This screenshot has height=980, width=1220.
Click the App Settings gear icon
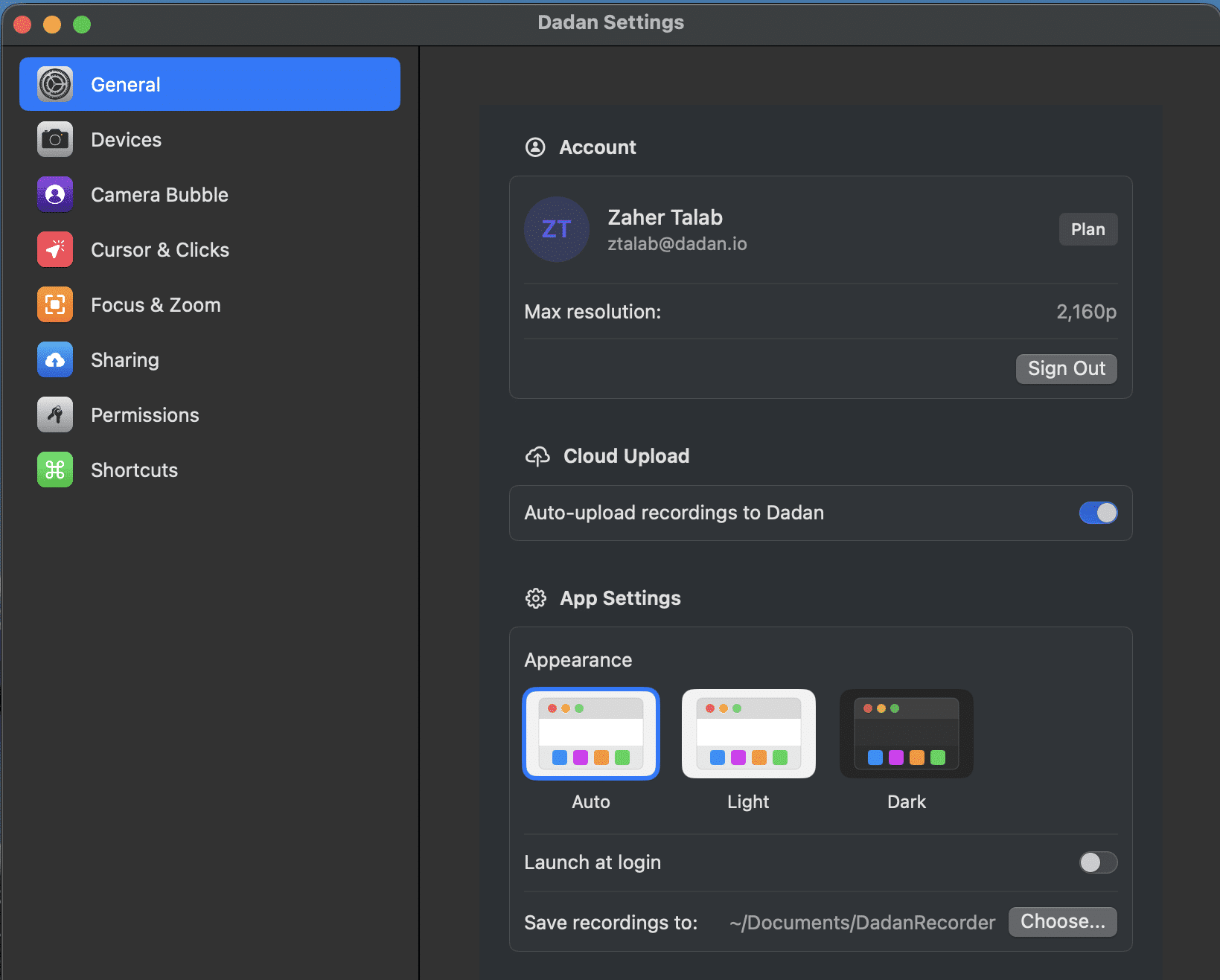pos(536,598)
